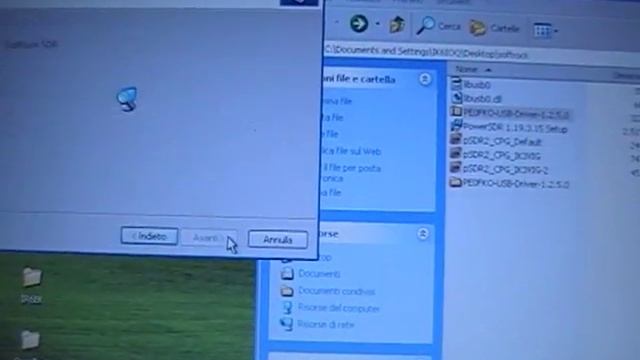This screenshot has width=640, height=360.
Task: Select the pSDR2_CPG_IK3VIG file icon
Action: coord(456,153)
